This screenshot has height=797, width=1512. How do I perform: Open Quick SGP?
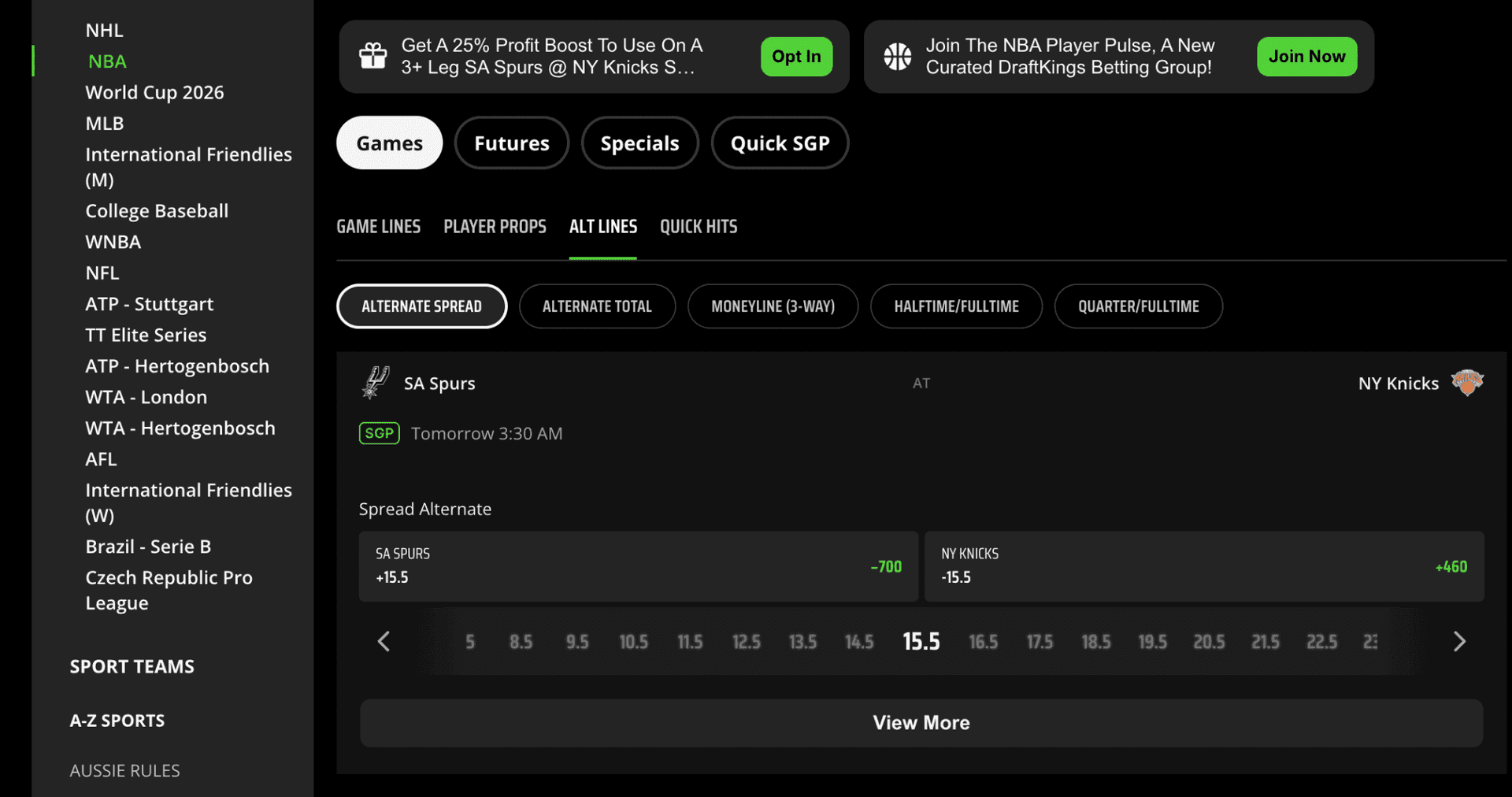point(780,143)
